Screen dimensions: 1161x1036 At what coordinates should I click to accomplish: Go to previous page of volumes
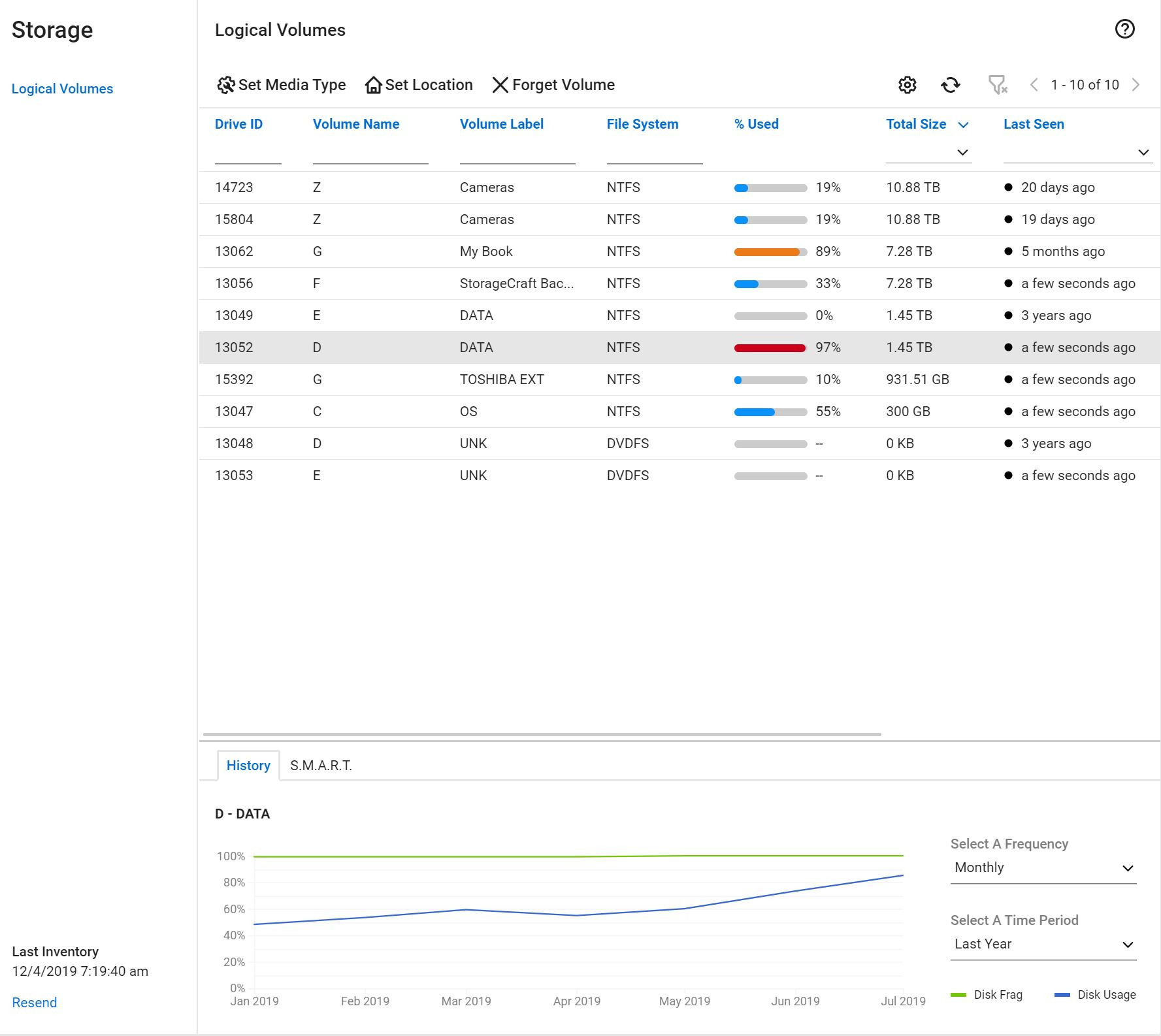[1034, 85]
